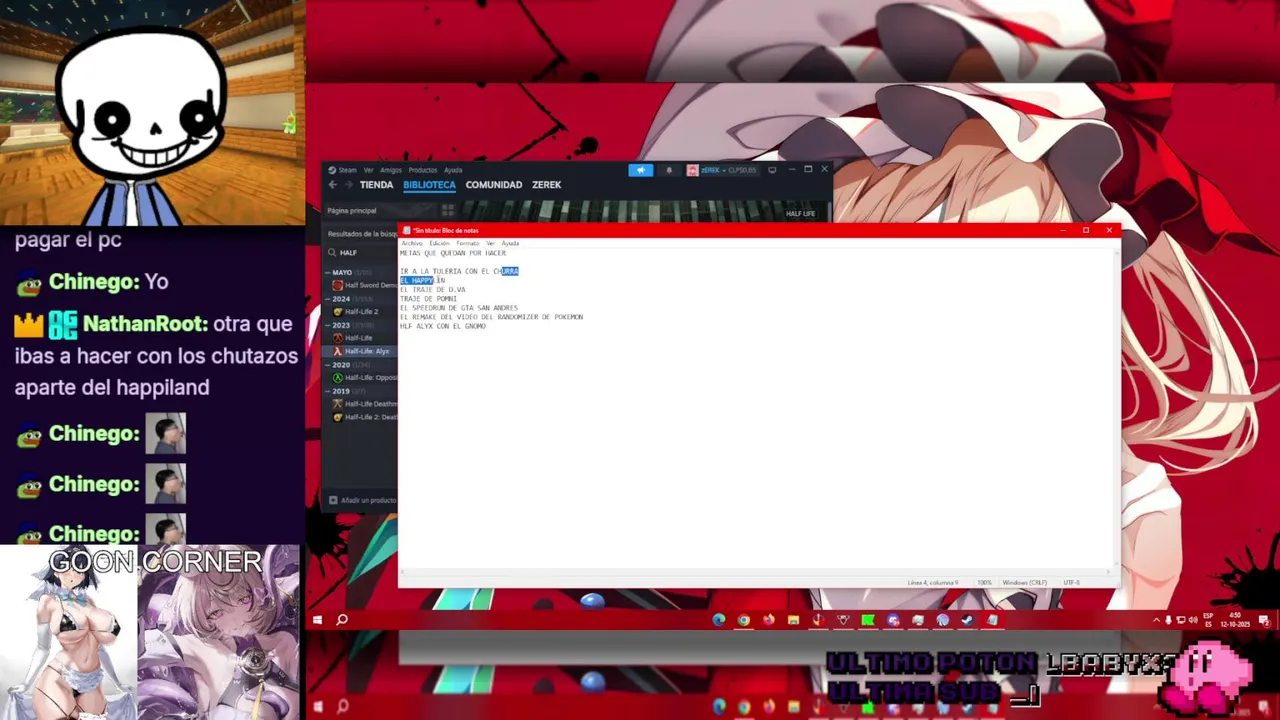Switch to the ZEREK profile tab

coord(546,185)
